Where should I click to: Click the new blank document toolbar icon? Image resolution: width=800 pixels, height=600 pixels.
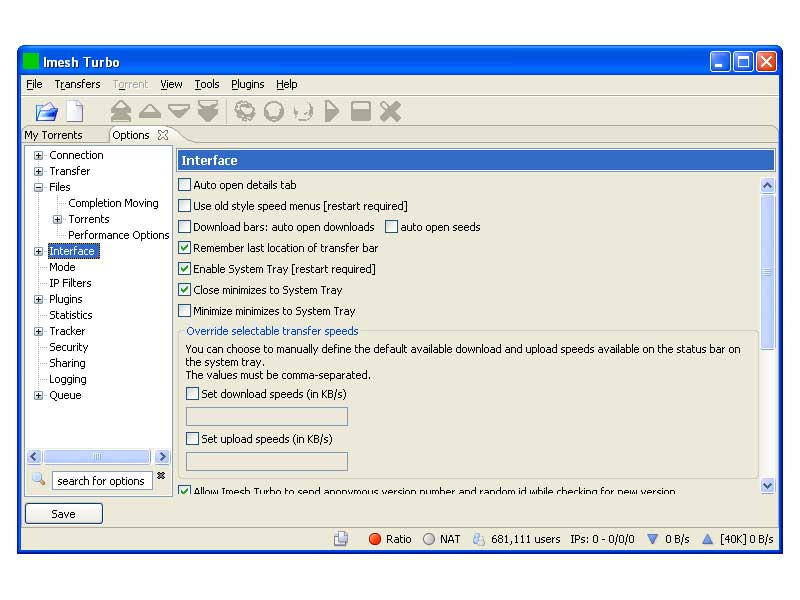[x=75, y=112]
